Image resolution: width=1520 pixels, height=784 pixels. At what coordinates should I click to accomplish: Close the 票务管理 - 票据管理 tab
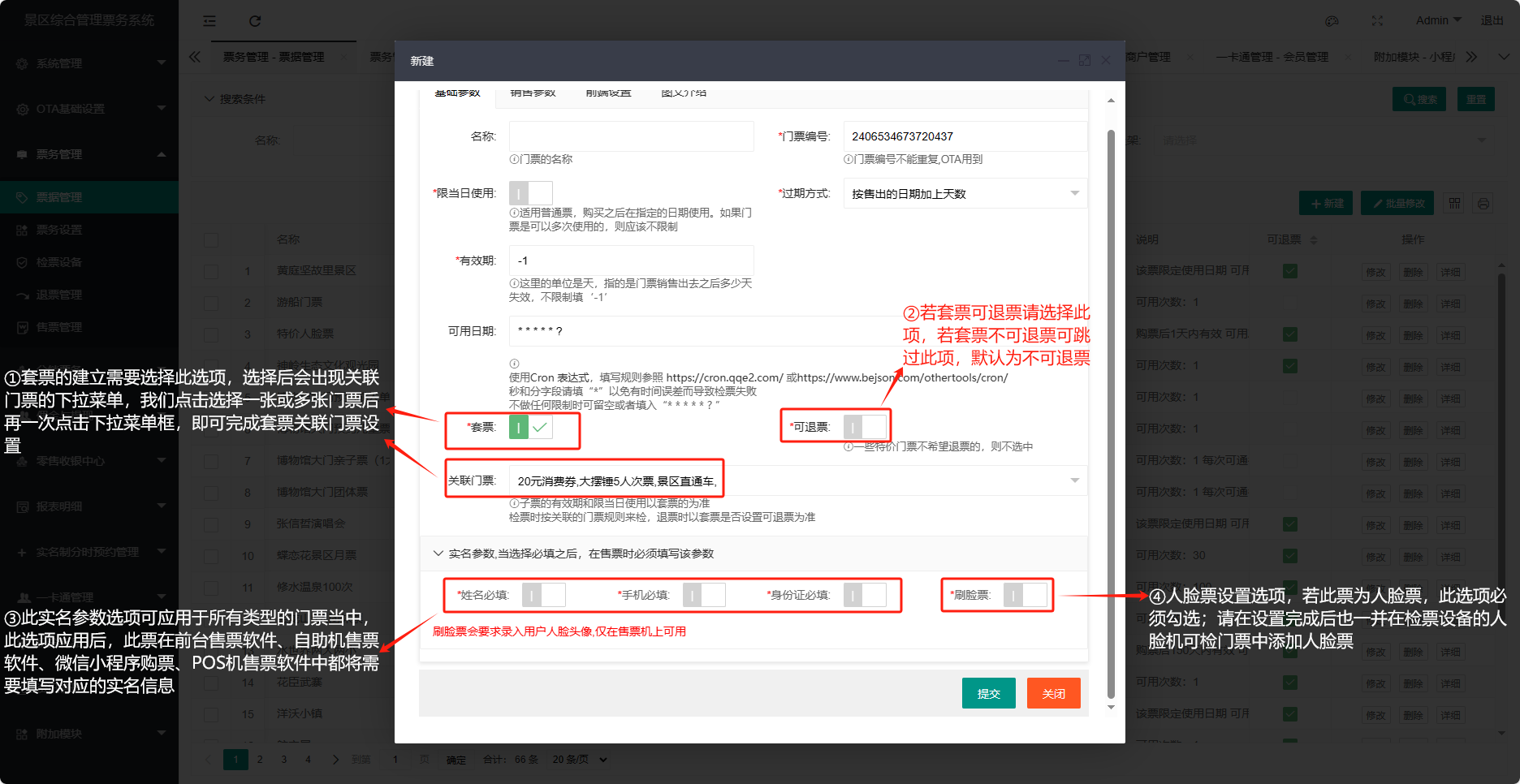[344, 57]
